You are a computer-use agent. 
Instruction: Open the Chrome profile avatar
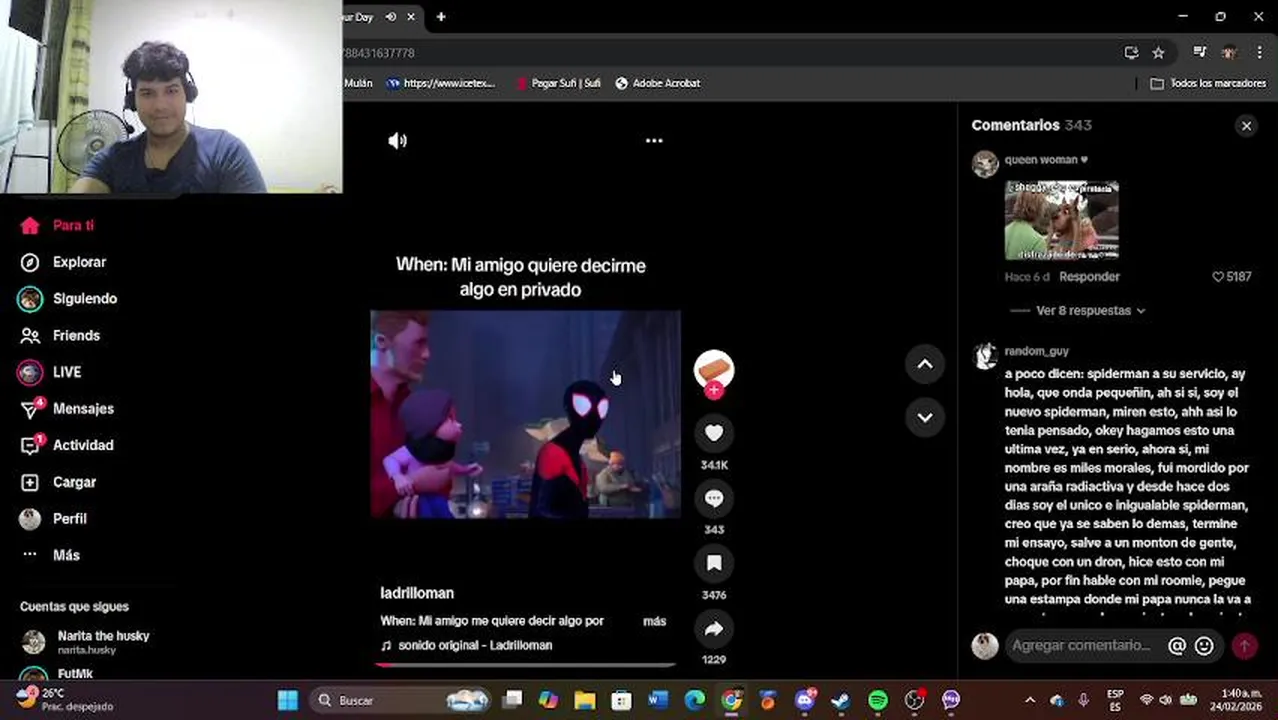(1229, 53)
